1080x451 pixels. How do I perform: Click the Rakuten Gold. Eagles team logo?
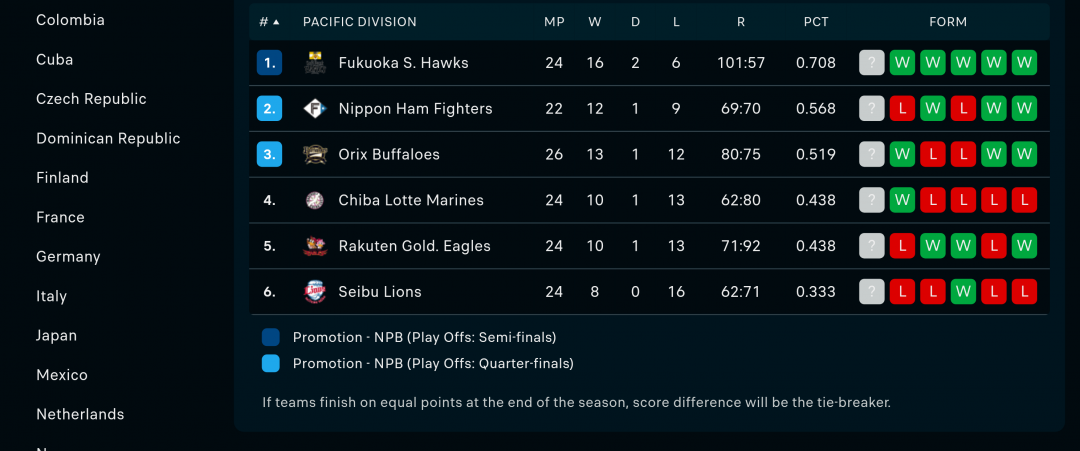(x=315, y=246)
